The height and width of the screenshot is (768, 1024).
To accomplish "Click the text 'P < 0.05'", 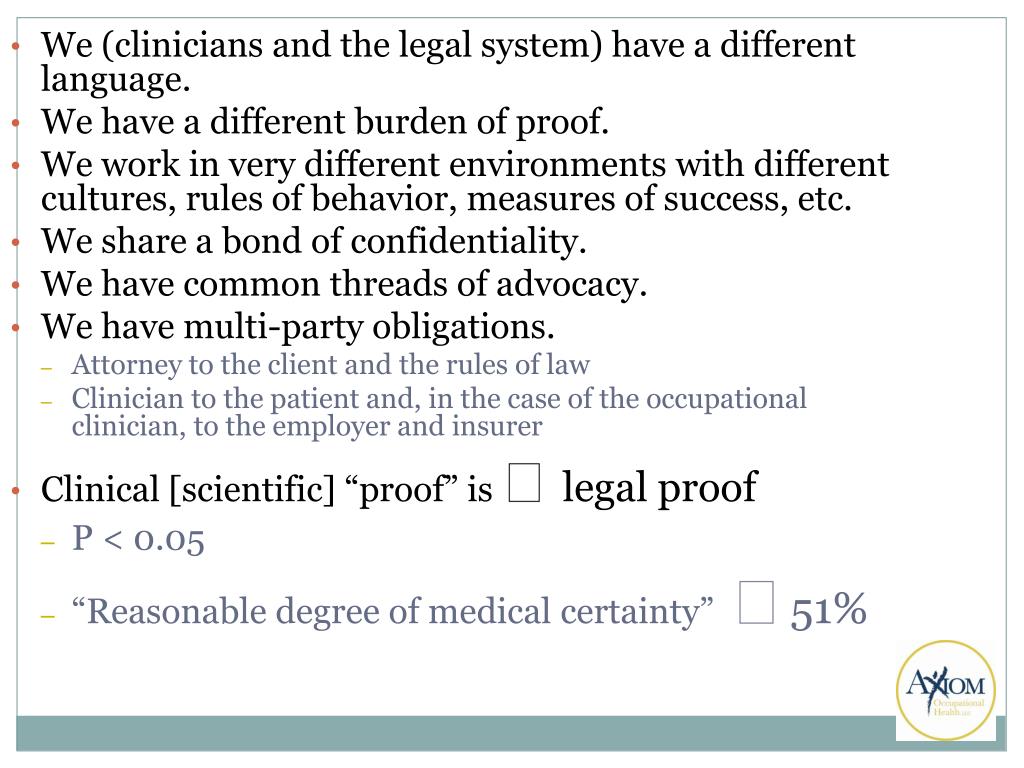I will tap(138, 539).
